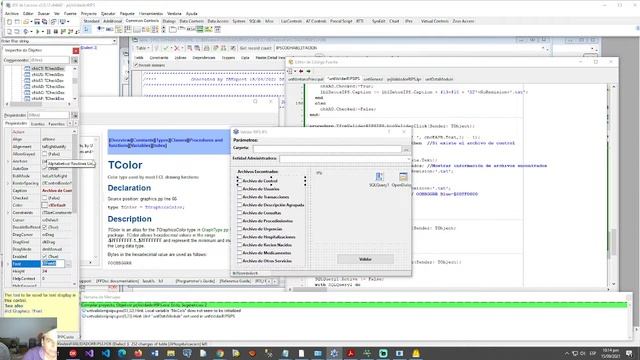Expand the Font property
Screen dimensions: 640x360
pos(8,264)
